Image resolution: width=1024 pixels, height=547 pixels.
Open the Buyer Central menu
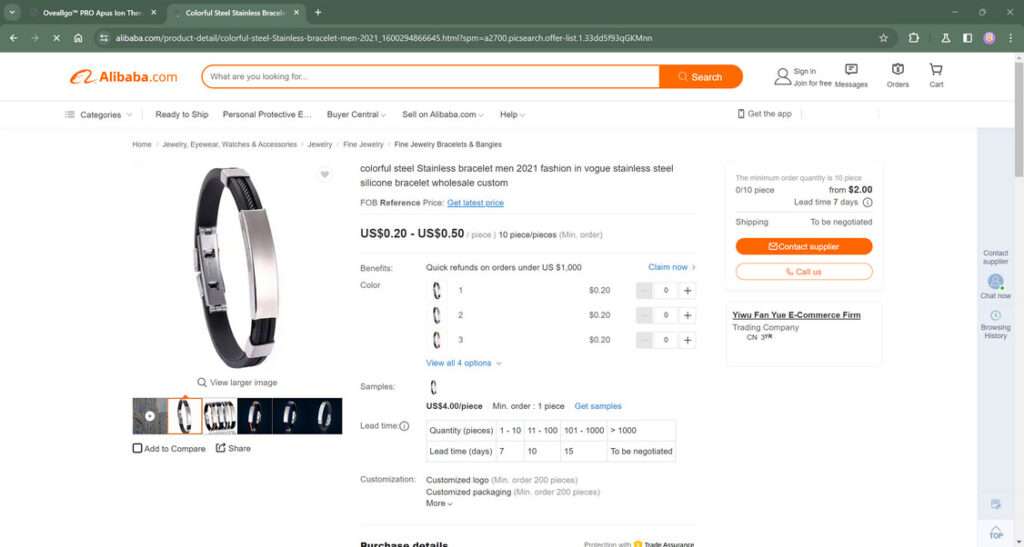(356, 114)
